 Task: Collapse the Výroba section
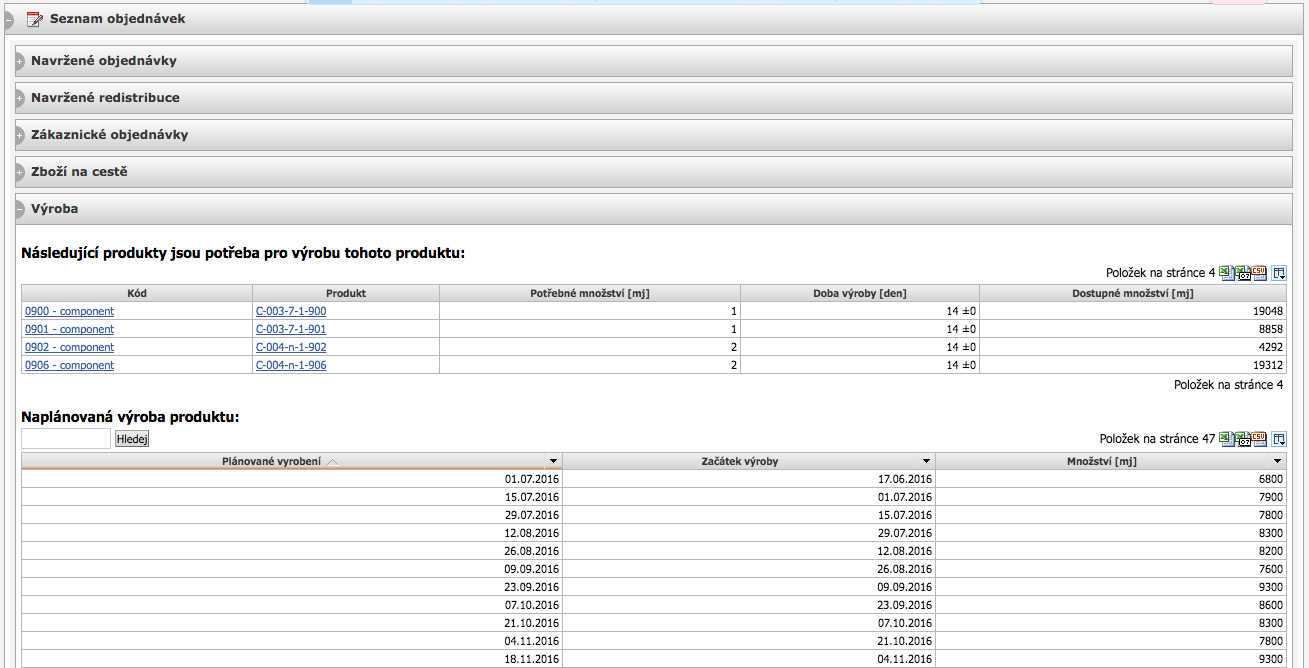tap(20, 209)
